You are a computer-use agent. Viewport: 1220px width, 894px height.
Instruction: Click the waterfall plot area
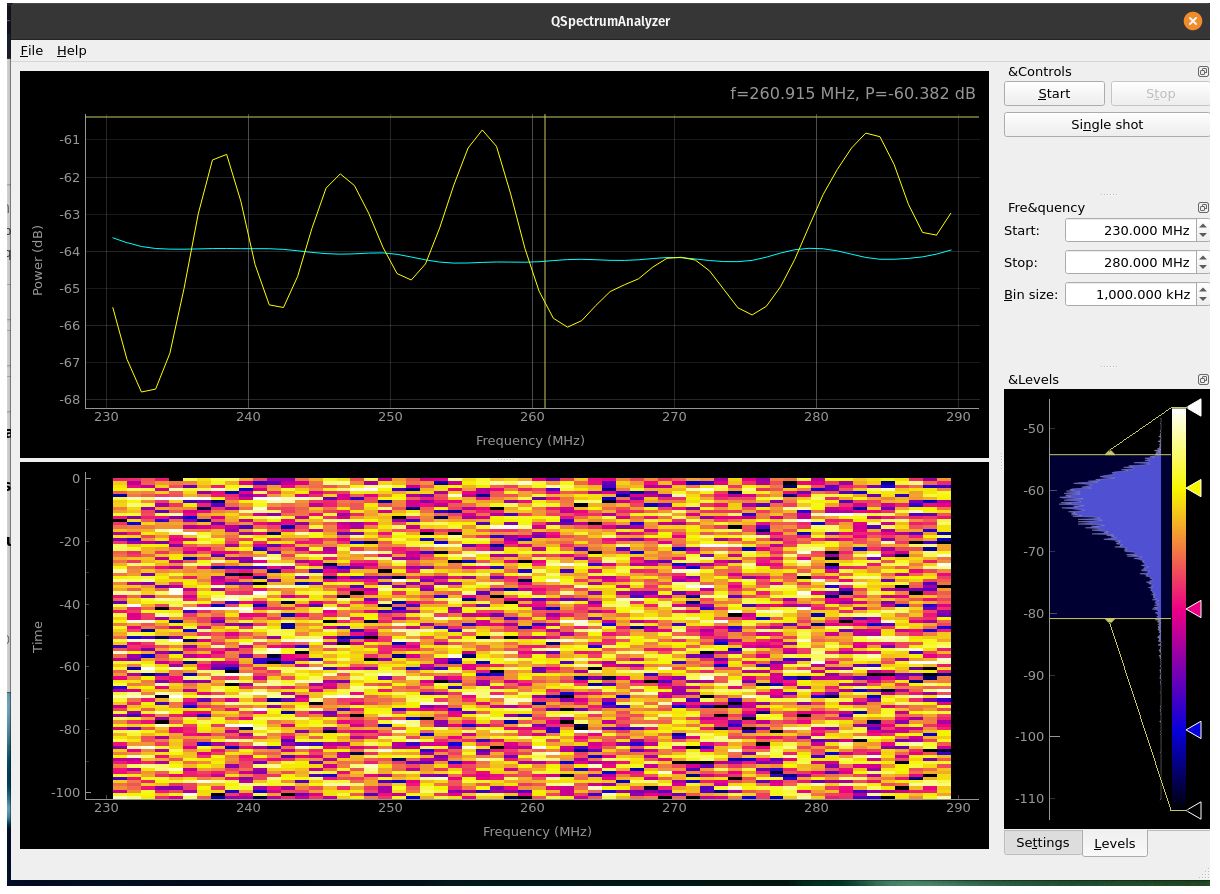pos(531,638)
